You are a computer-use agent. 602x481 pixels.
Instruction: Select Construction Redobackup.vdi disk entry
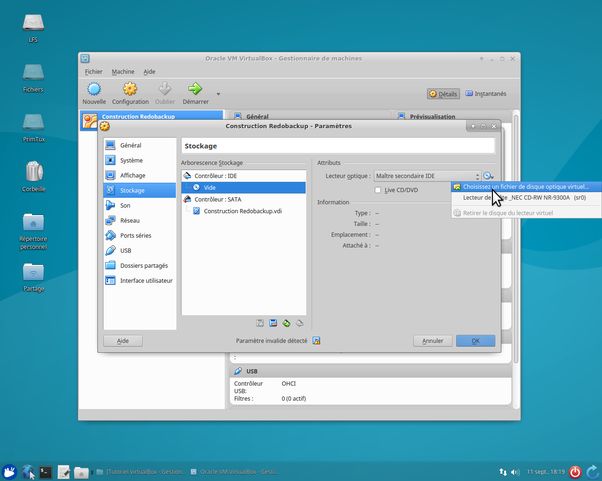[x=244, y=211]
